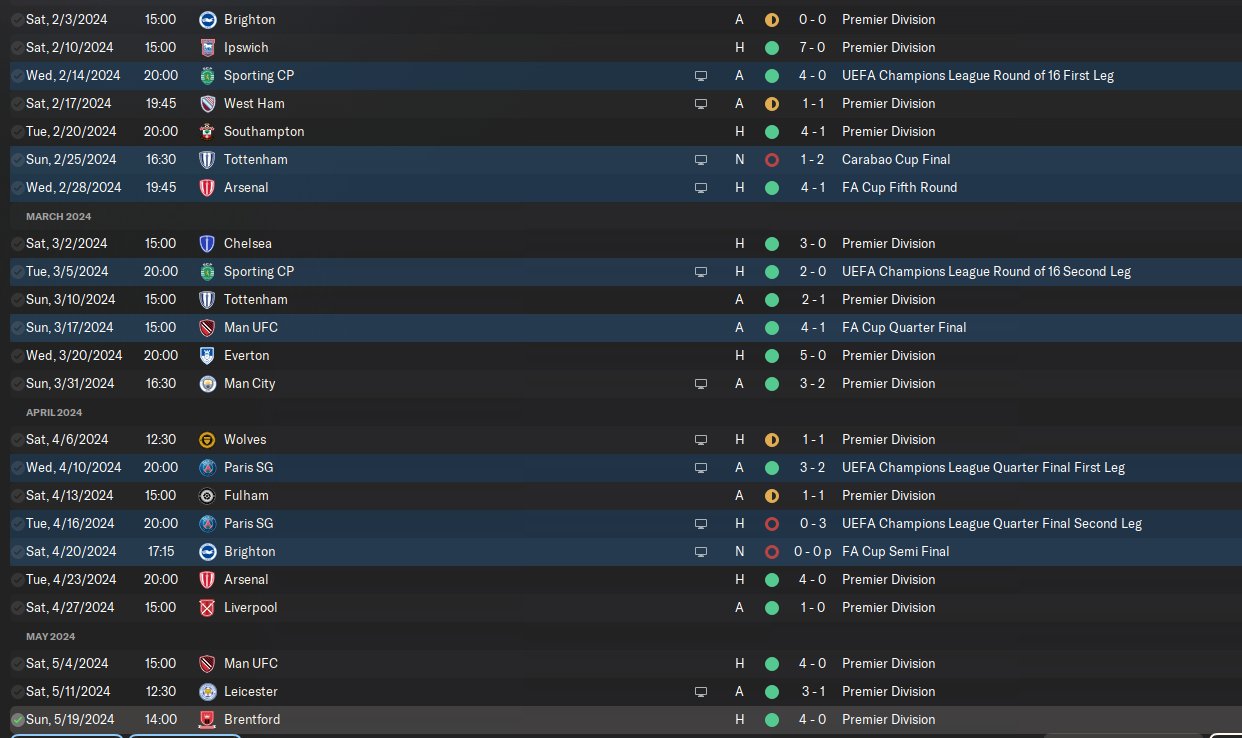Collapse the MAY 2024 section header

pos(50,636)
